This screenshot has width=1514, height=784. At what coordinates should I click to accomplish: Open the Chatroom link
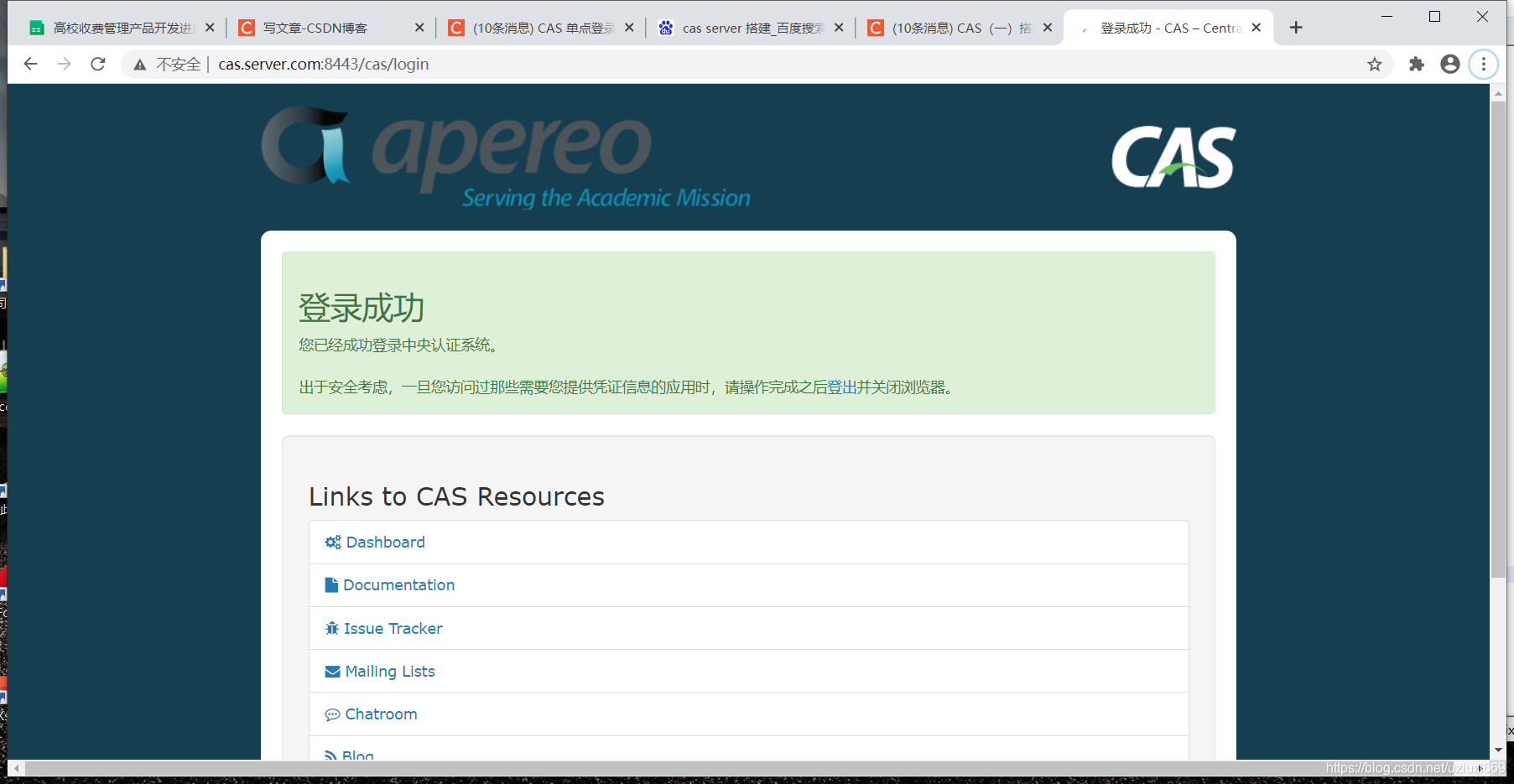point(381,714)
